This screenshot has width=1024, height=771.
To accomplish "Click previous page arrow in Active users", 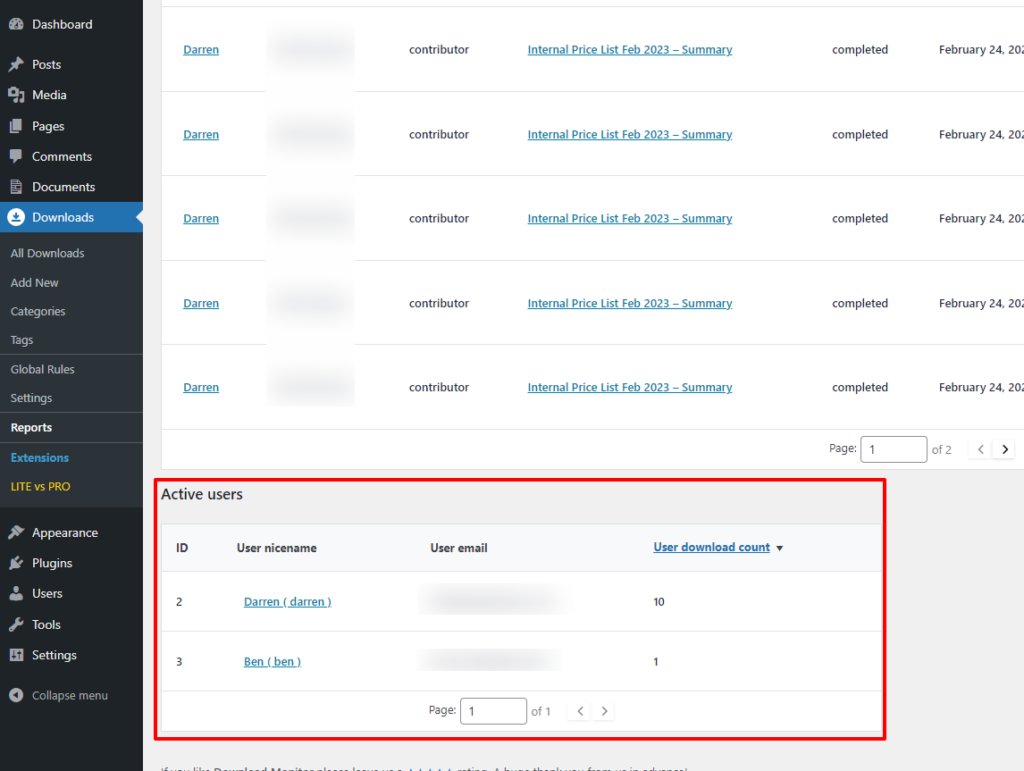I will [x=580, y=711].
